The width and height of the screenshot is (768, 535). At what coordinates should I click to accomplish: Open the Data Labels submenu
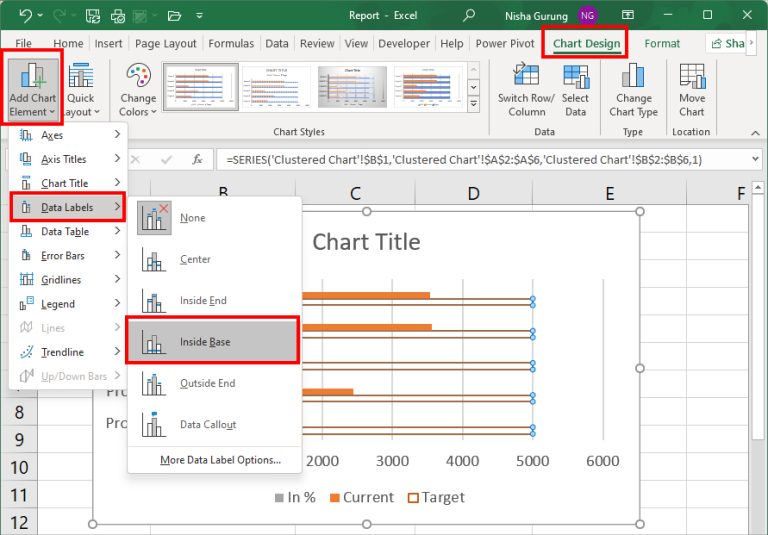68,207
